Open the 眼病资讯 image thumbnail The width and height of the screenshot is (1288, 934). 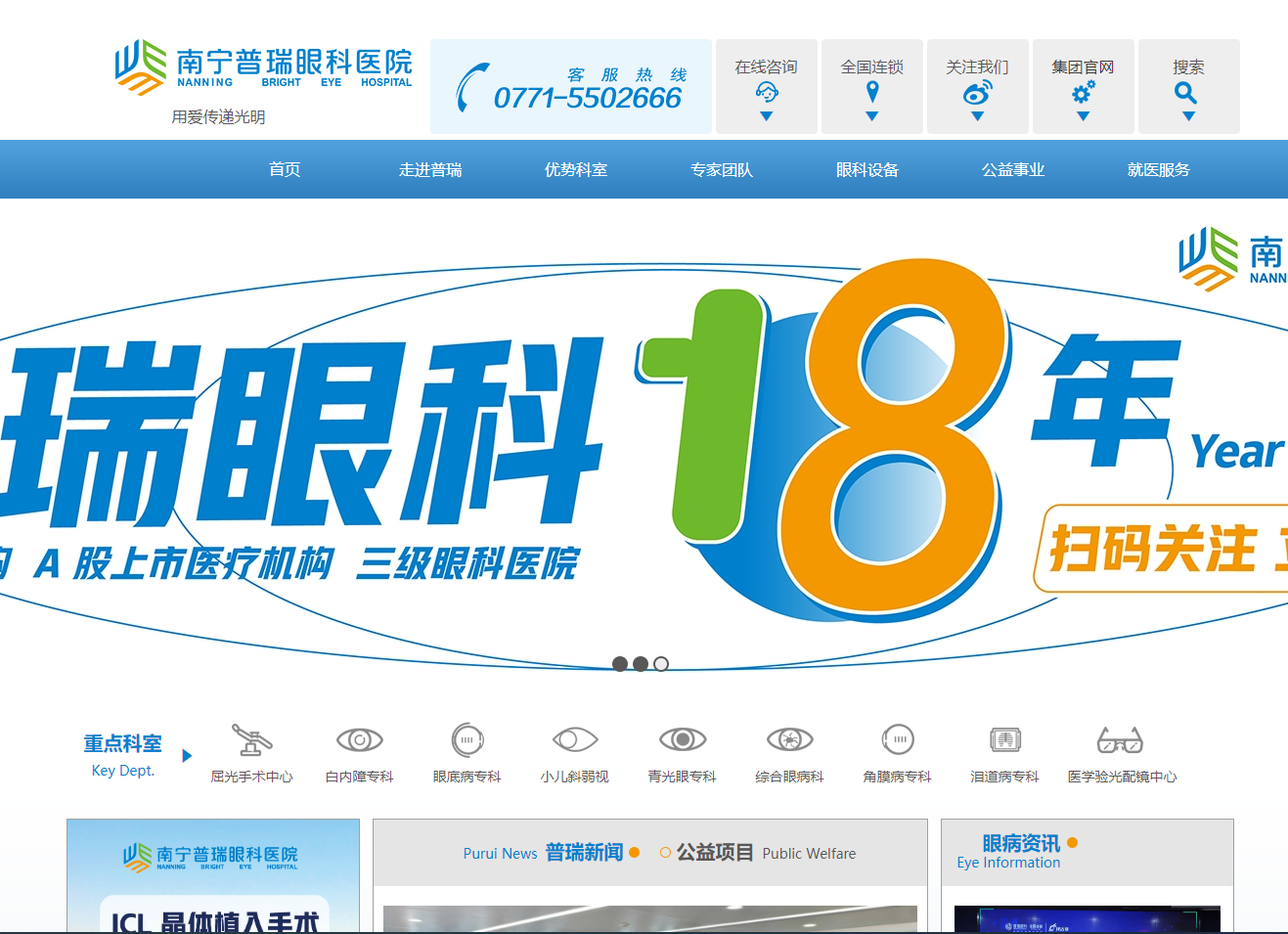(1088, 918)
